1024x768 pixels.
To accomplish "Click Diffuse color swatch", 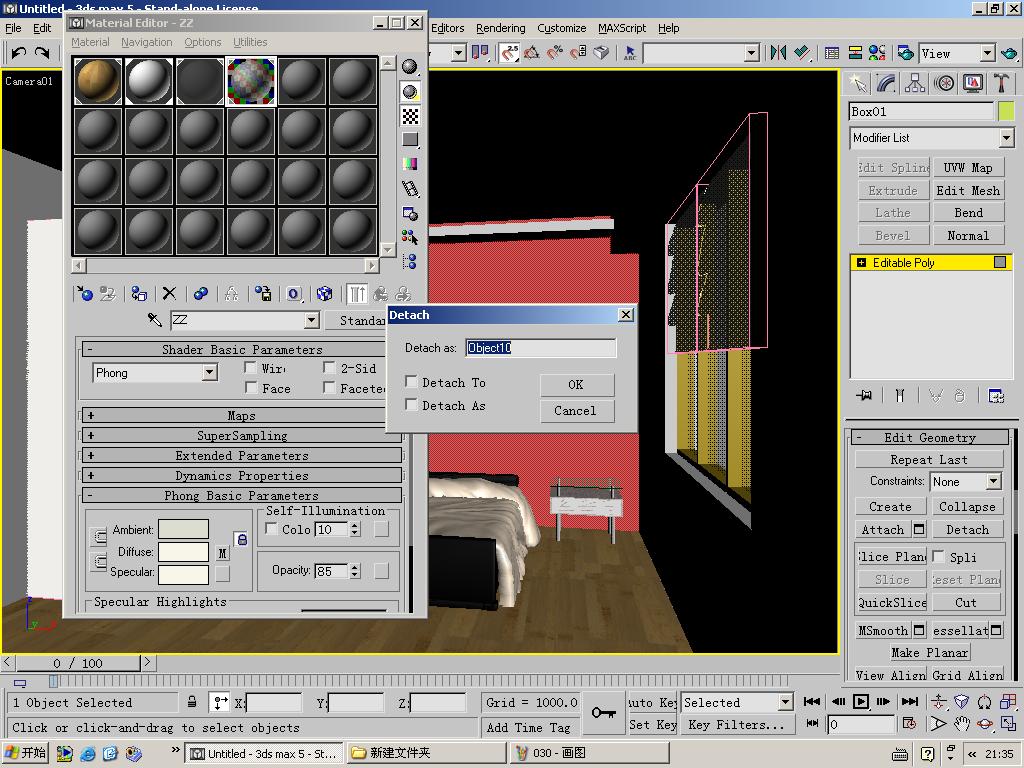I will click(184, 552).
